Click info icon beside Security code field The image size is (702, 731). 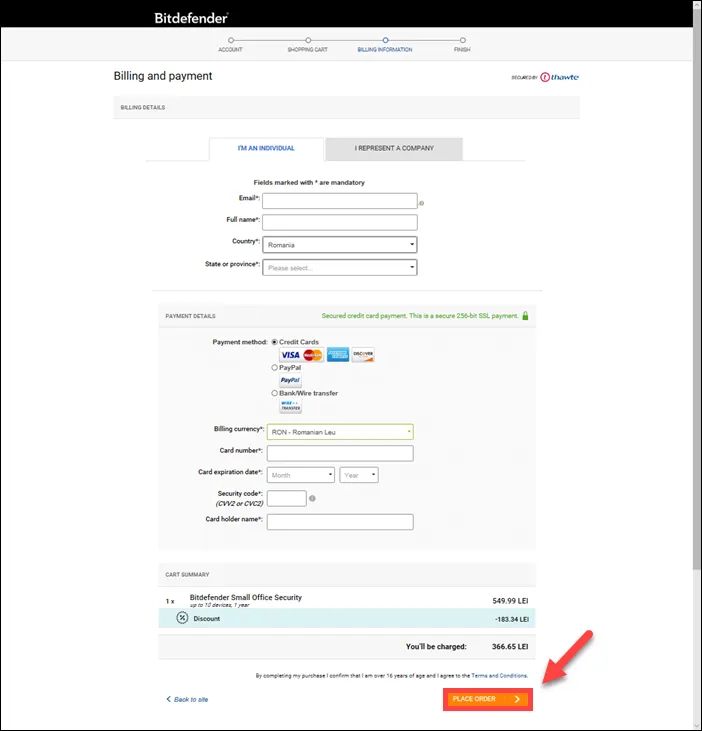[312, 498]
